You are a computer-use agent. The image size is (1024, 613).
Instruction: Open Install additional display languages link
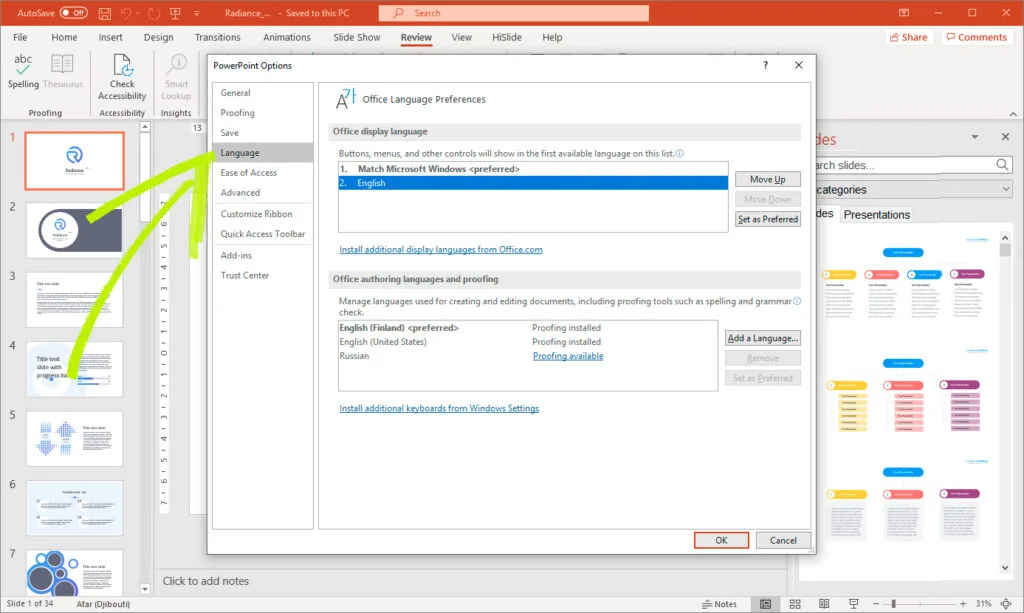pyautogui.click(x=441, y=249)
